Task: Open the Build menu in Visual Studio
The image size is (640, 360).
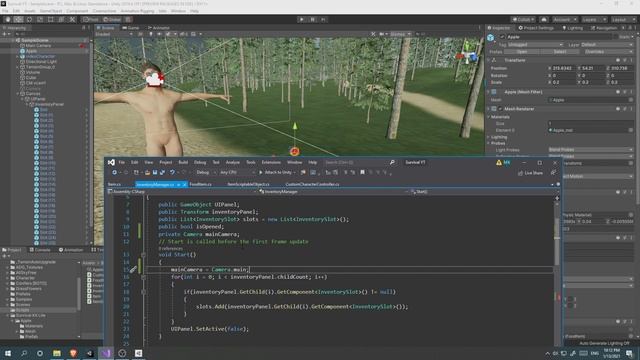Action: click(183, 162)
